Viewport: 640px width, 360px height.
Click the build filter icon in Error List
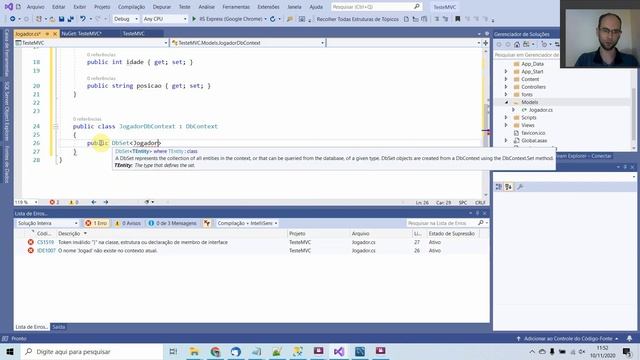(x=207, y=223)
